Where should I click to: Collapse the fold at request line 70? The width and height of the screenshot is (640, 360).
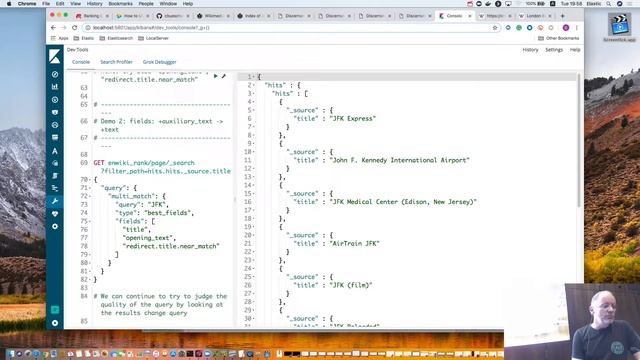[90, 180]
